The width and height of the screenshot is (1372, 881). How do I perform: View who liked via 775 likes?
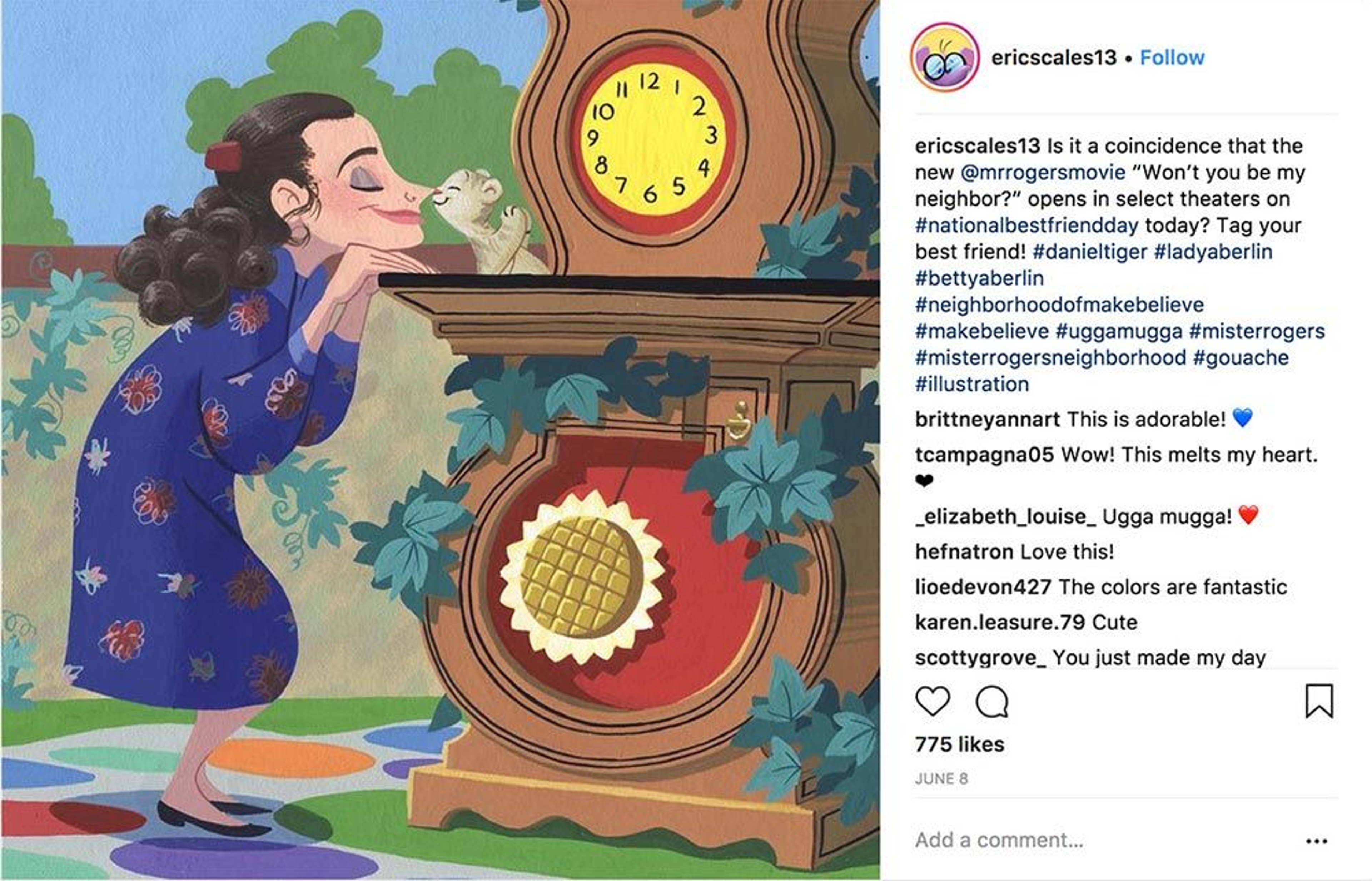(x=960, y=744)
